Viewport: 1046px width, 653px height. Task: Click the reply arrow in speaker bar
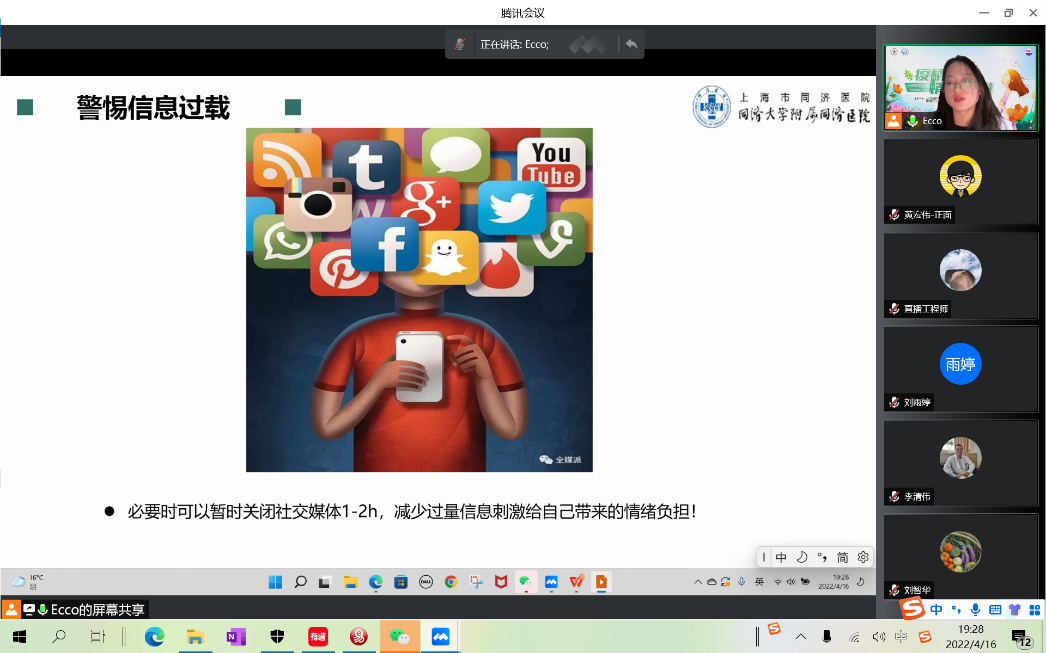[631, 44]
